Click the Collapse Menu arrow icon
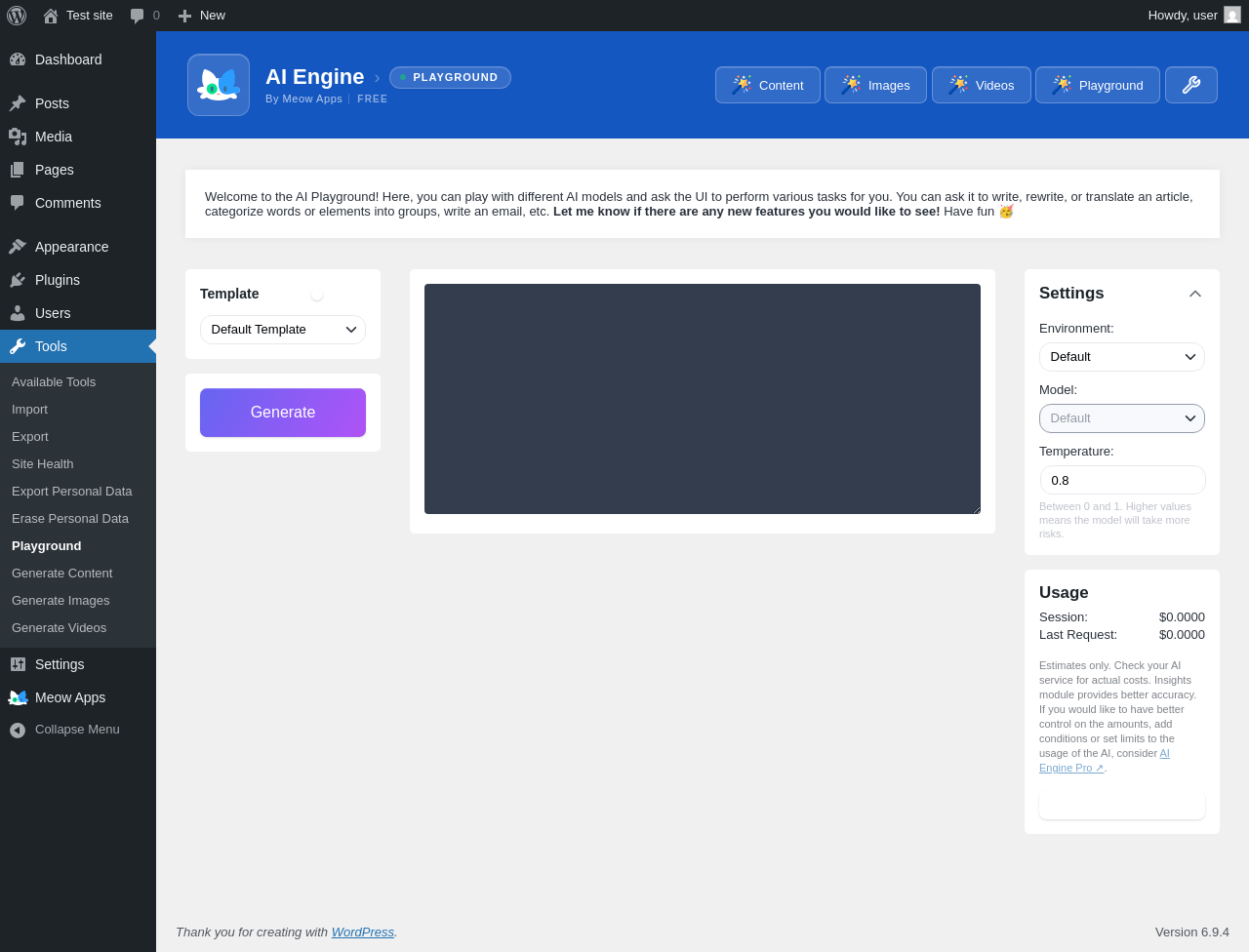The width and height of the screenshot is (1249, 952). click(x=18, y=730)
